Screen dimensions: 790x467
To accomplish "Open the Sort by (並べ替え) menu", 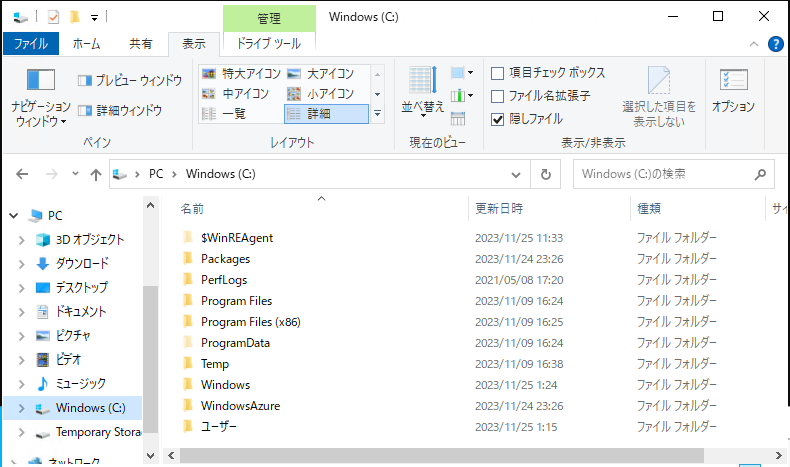I will pyautogui.click(x=423, y=91).
